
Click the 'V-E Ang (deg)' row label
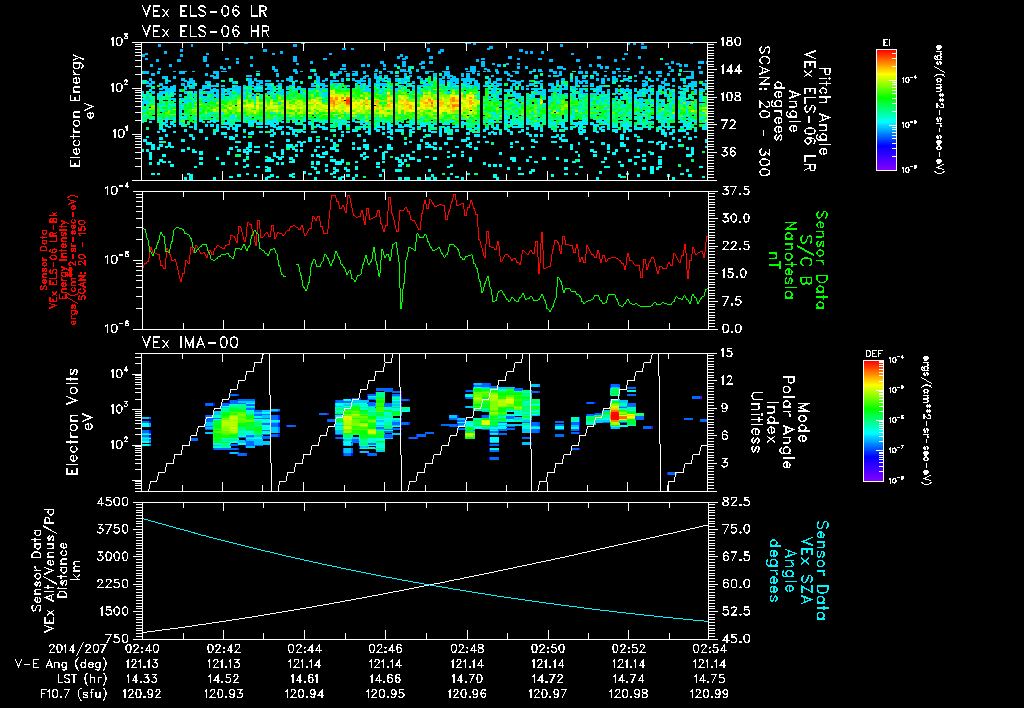tap(60, 664)
